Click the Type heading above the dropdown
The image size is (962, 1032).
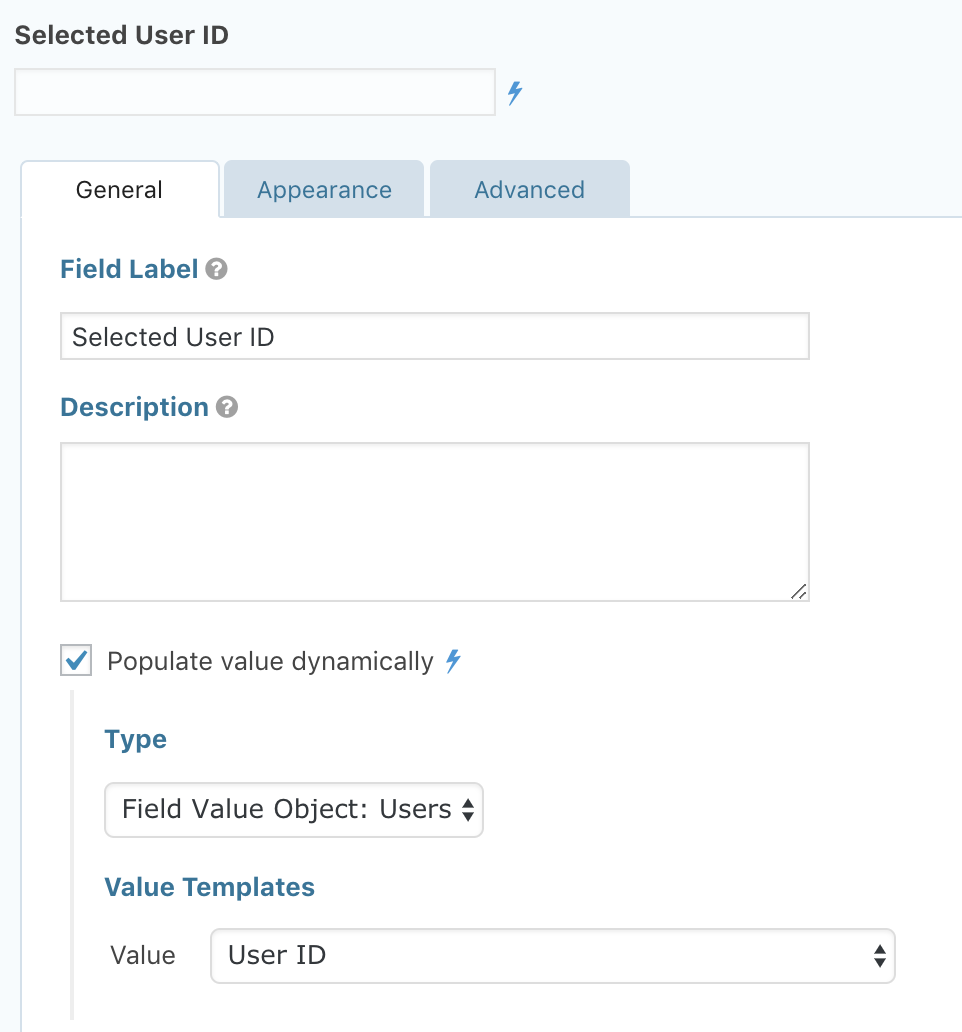(135, 740)
